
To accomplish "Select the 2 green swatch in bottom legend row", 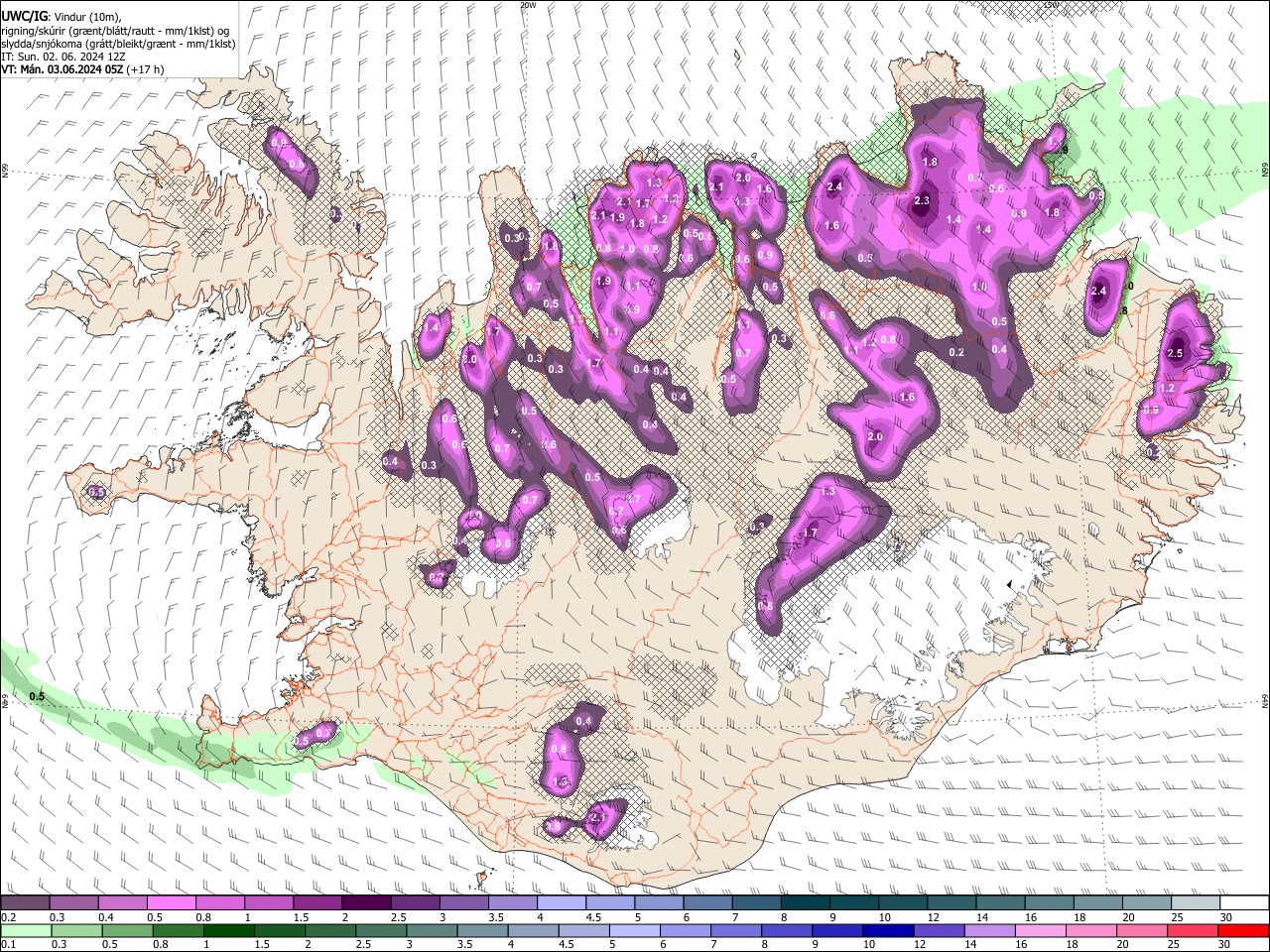I will pyautogui.click(x=330, y=930).
